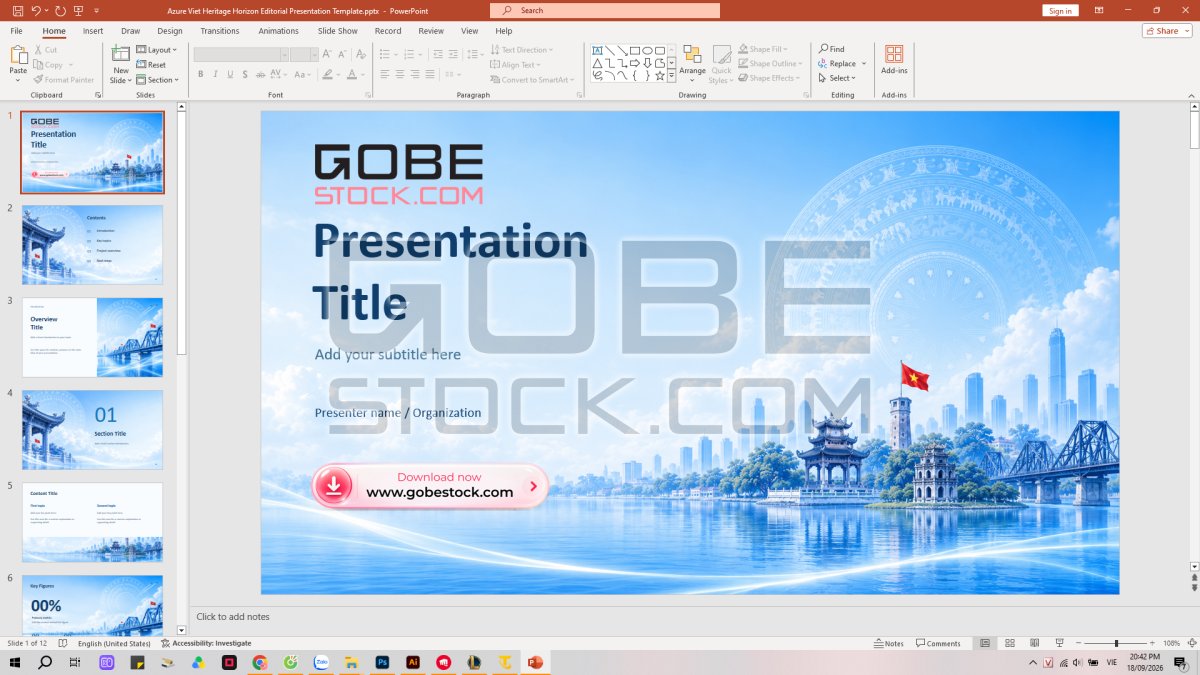
Task: Click to add notes area
Action: point(233,617)
